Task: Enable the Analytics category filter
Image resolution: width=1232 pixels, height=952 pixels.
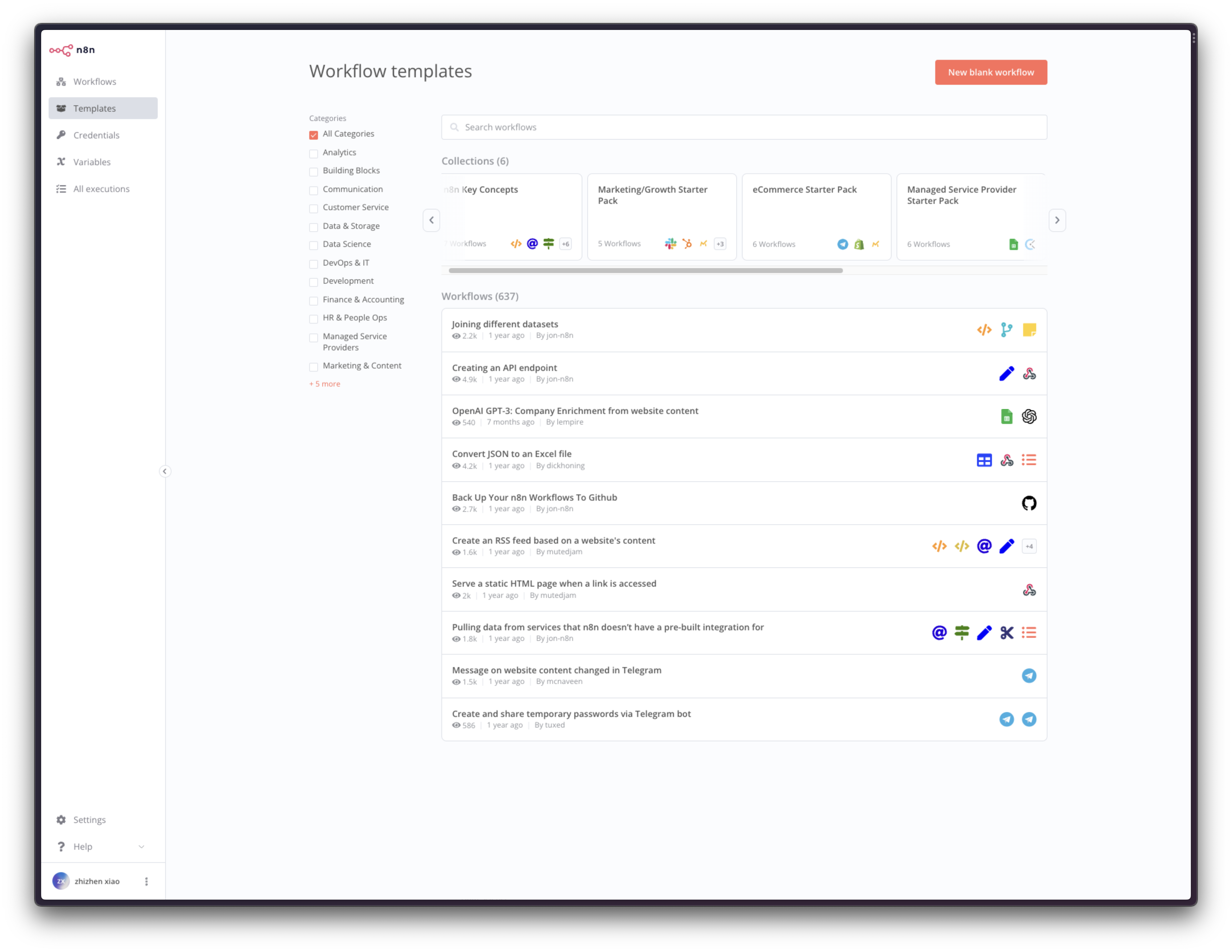Action: pos(314,153)
